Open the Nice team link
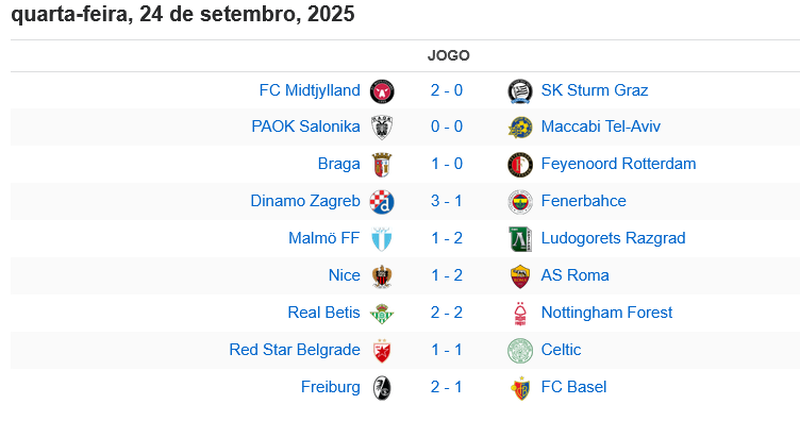Image resolution: width=800 pixels, height=421 pixels. point(343,275)
